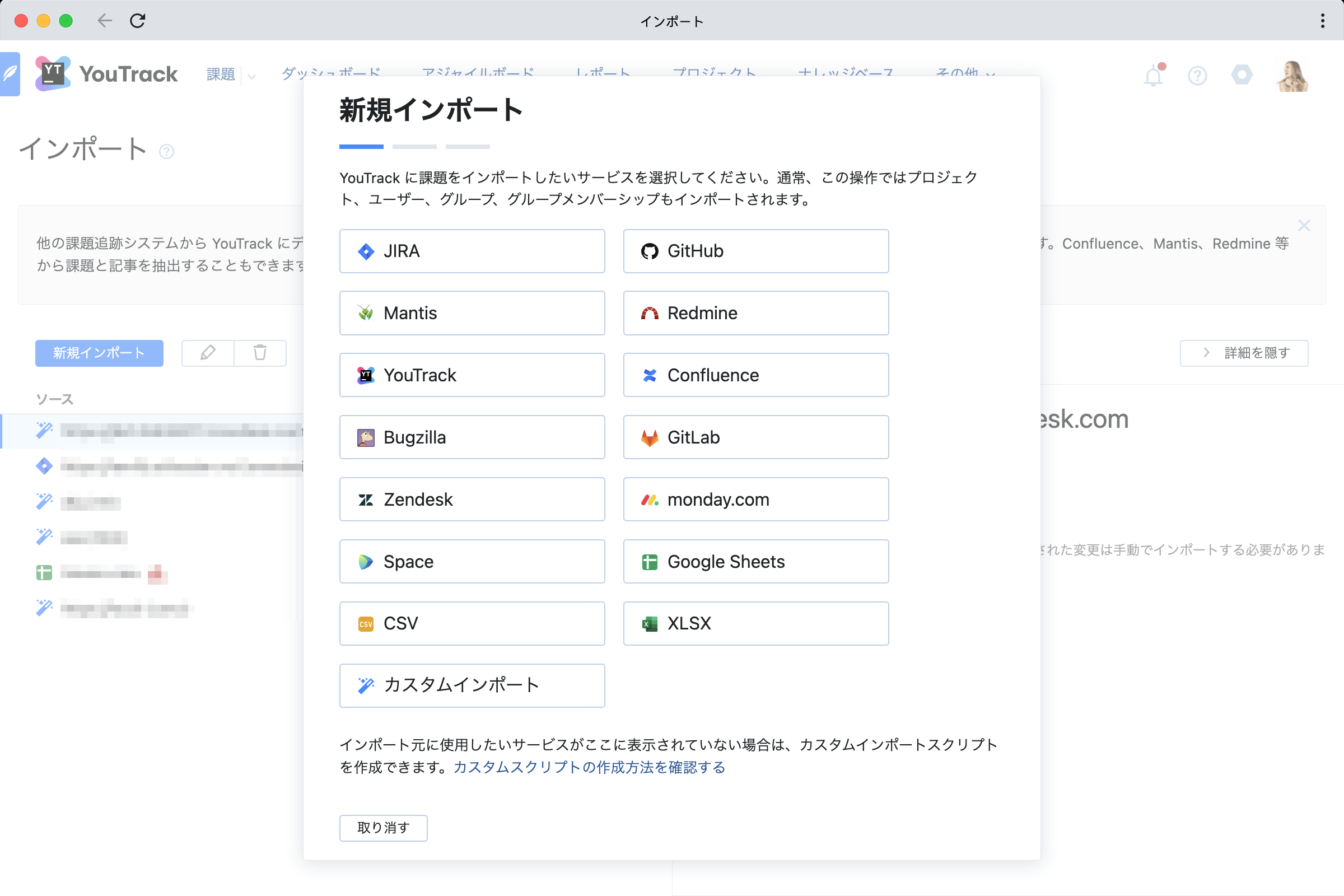Select Confluence import option

(x=755, y=375)
